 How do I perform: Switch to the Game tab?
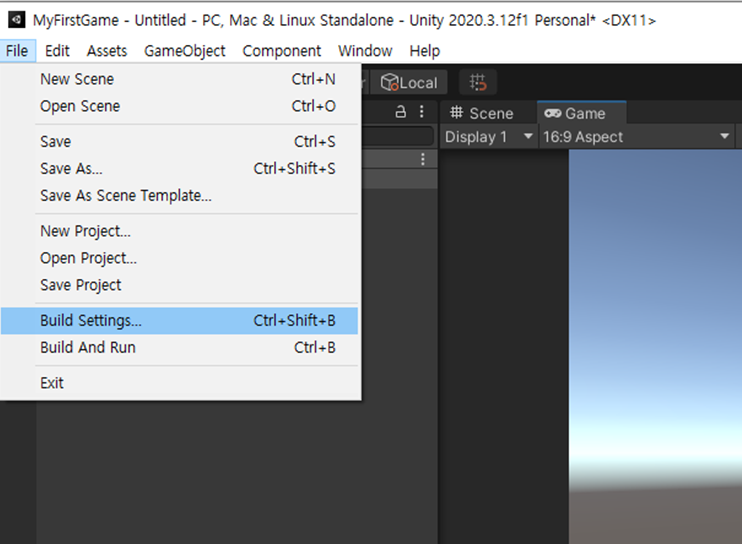pyautogui.click(x=582, y=113)
